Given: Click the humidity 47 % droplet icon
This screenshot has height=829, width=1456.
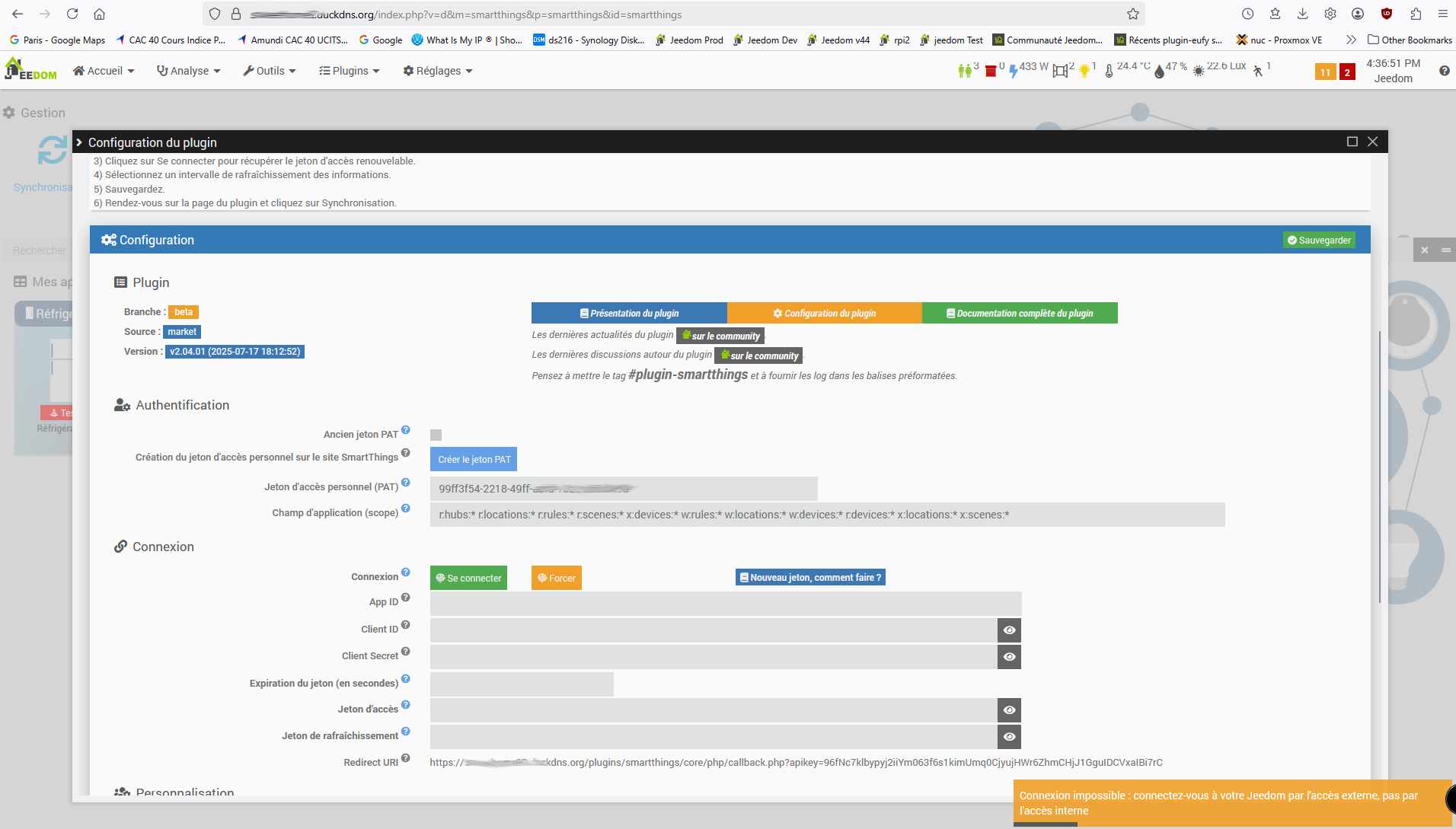Looking at the screenshot, I should coord(1159,71).
